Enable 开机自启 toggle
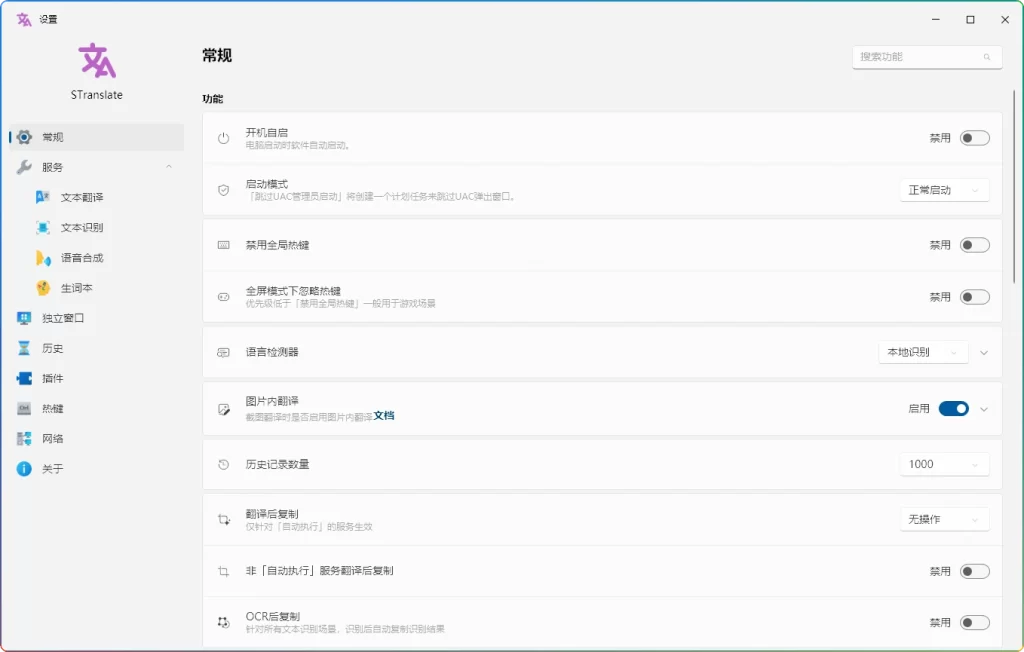1024x652 pixels. click(x=973, y=138)
